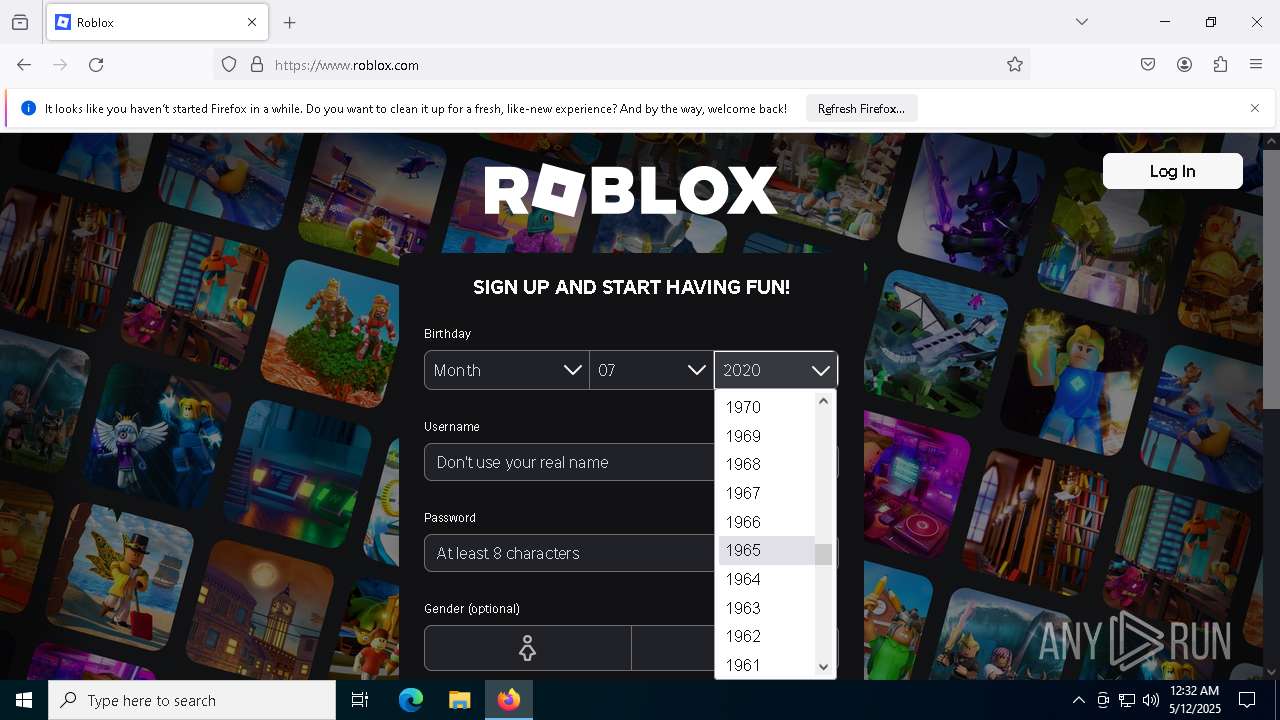
Task: Close the Roblox tab
Action: pos(252,22)
